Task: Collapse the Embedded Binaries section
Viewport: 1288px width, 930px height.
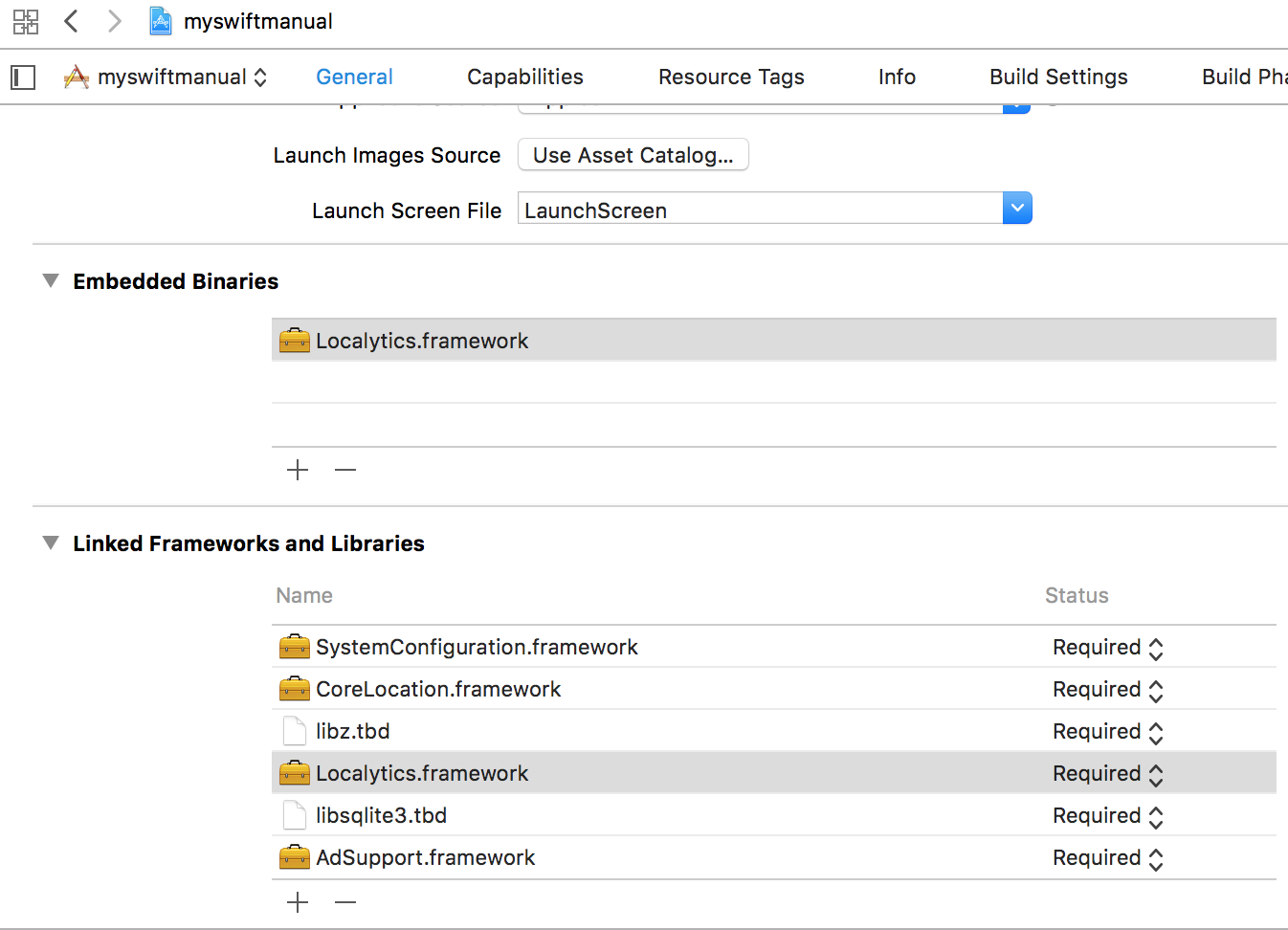Action: click(51, 281)
